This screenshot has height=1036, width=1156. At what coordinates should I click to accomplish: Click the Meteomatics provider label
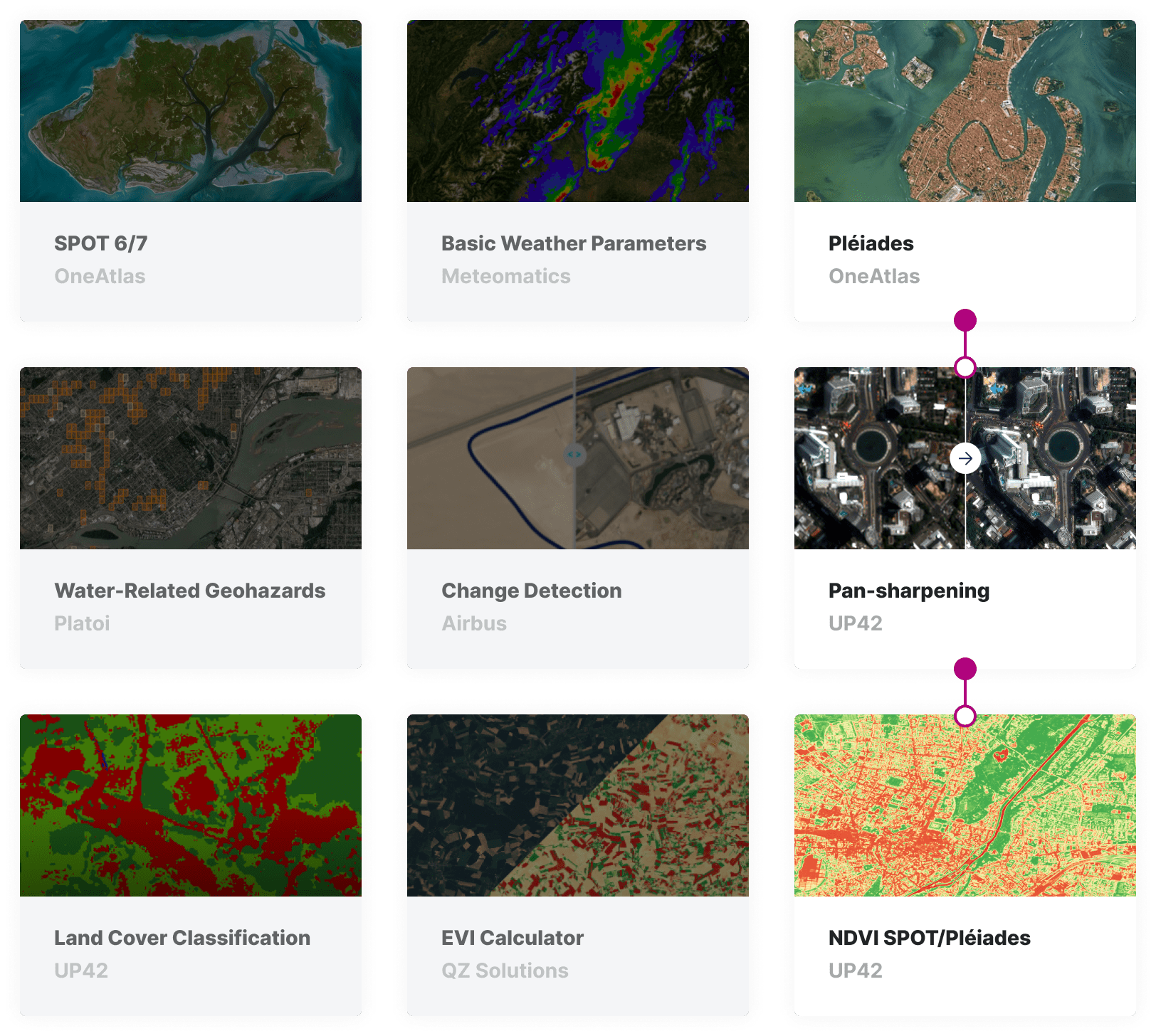point(506,276)
